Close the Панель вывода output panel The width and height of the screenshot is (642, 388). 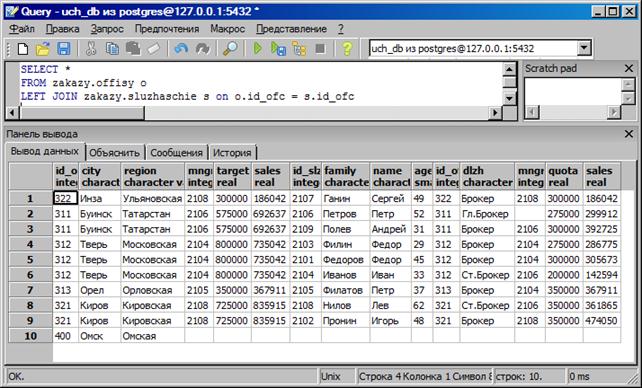pyautogui.click(x=629, y=134)
